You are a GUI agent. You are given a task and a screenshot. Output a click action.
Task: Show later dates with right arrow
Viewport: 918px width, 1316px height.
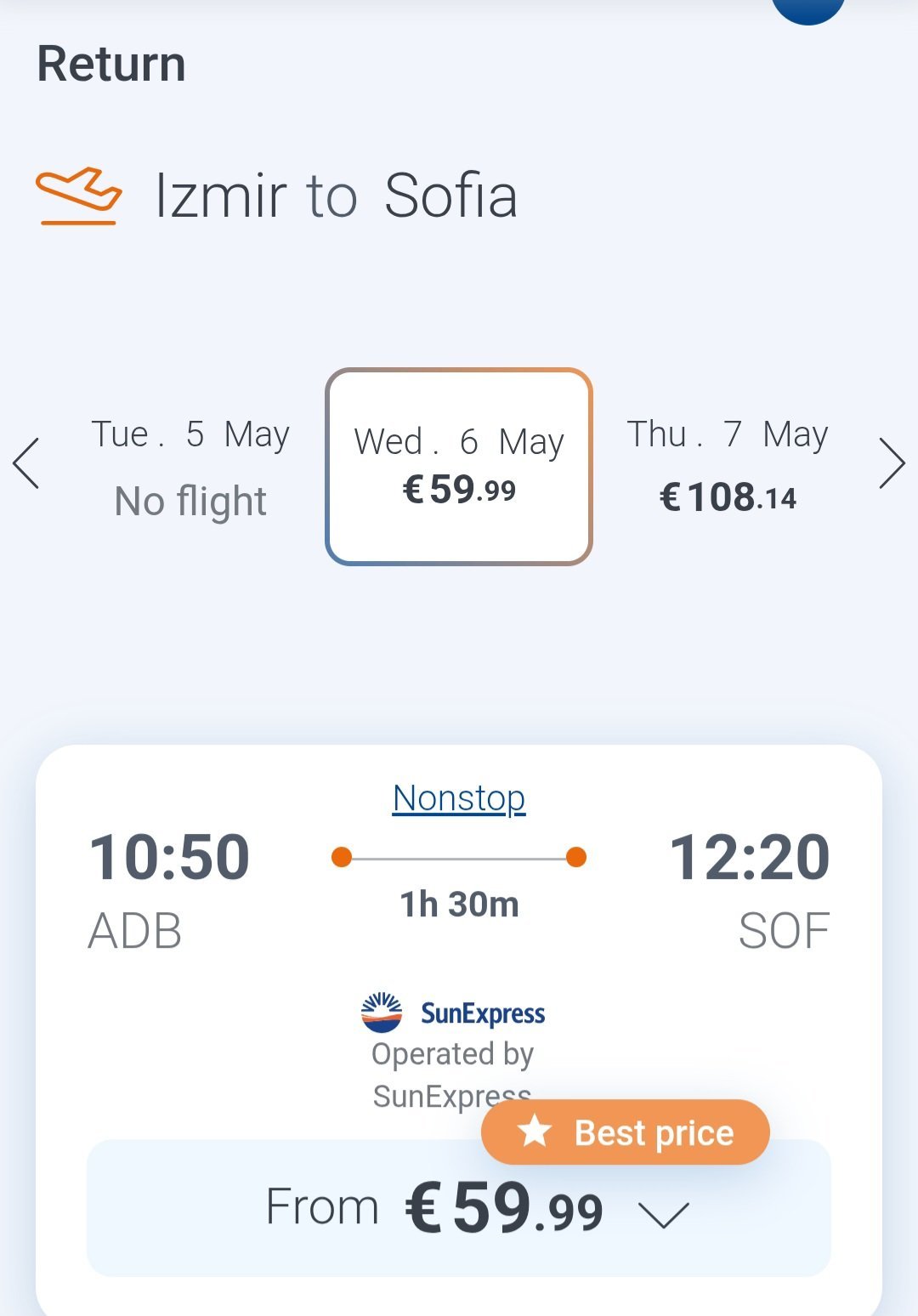tap(892, 463)
